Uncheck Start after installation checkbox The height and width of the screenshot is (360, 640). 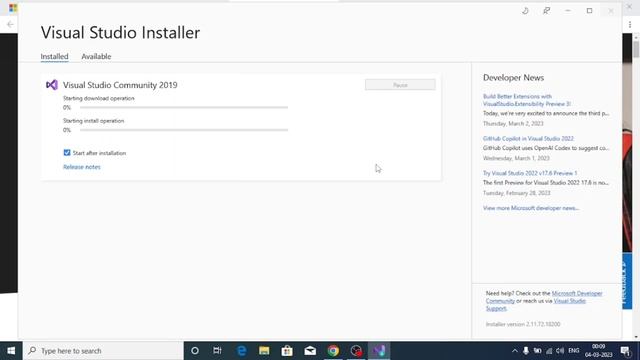tap(67, 153)
